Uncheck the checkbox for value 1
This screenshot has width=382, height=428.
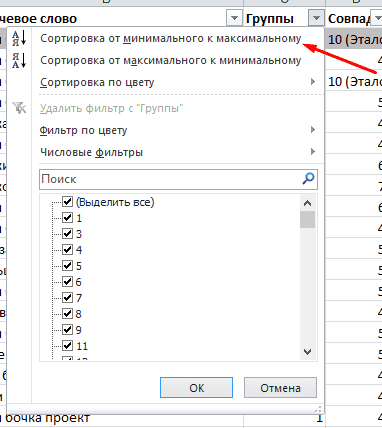(68, 218)
